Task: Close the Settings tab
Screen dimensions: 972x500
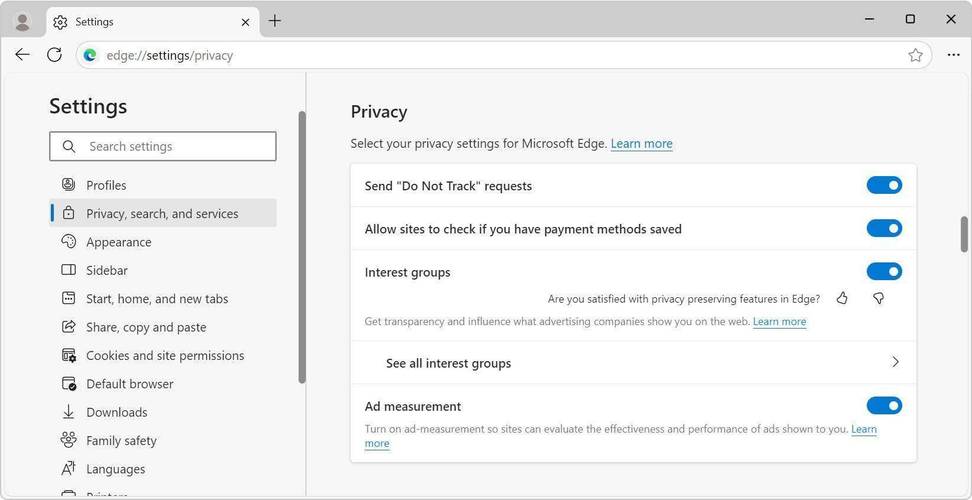Action: (245, 21)
